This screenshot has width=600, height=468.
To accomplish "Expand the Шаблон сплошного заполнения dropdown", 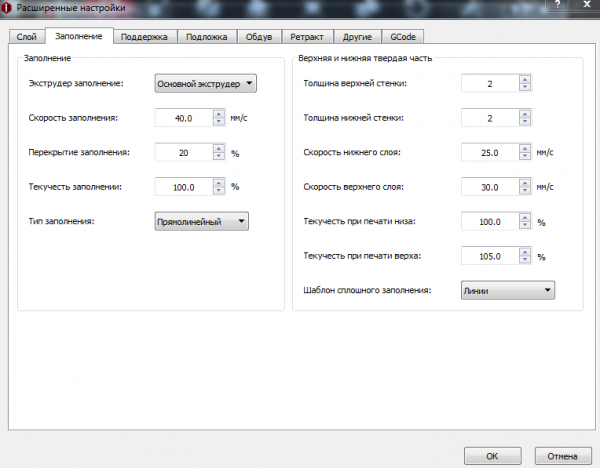I will 508,290.
